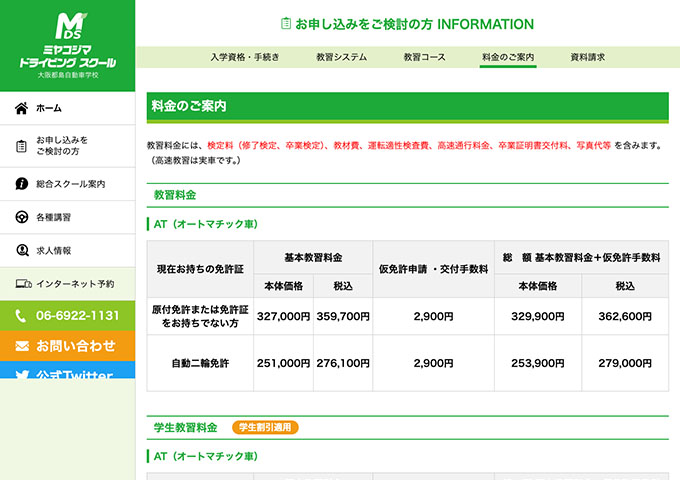Click the magnifier person icon beside 求人情報
This screenshot has width=680, height=480.
click(x=22, y=250)
